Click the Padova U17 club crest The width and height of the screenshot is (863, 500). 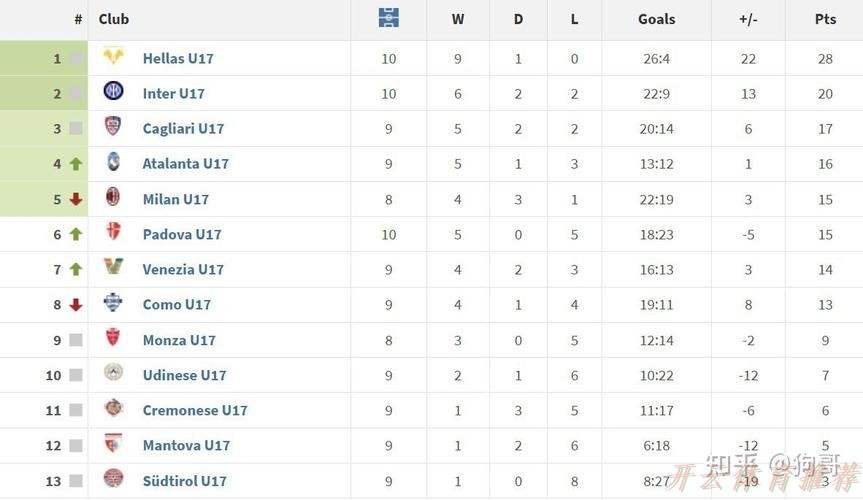(x=113, y=233)
